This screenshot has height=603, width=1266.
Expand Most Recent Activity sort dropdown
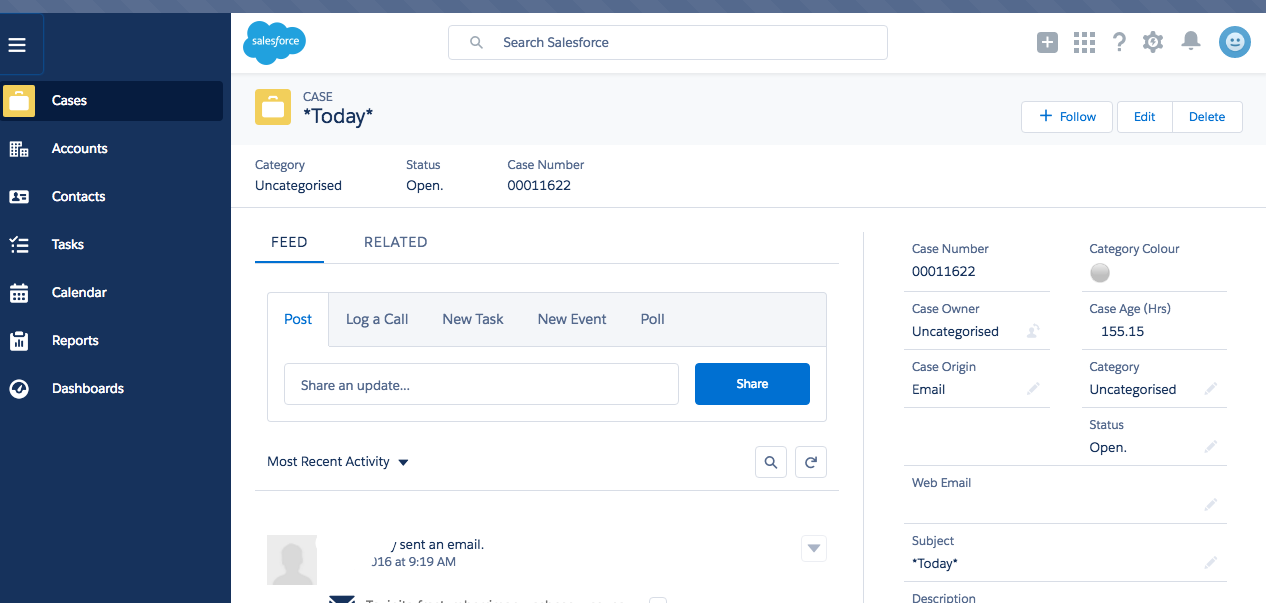pos(403,462)
